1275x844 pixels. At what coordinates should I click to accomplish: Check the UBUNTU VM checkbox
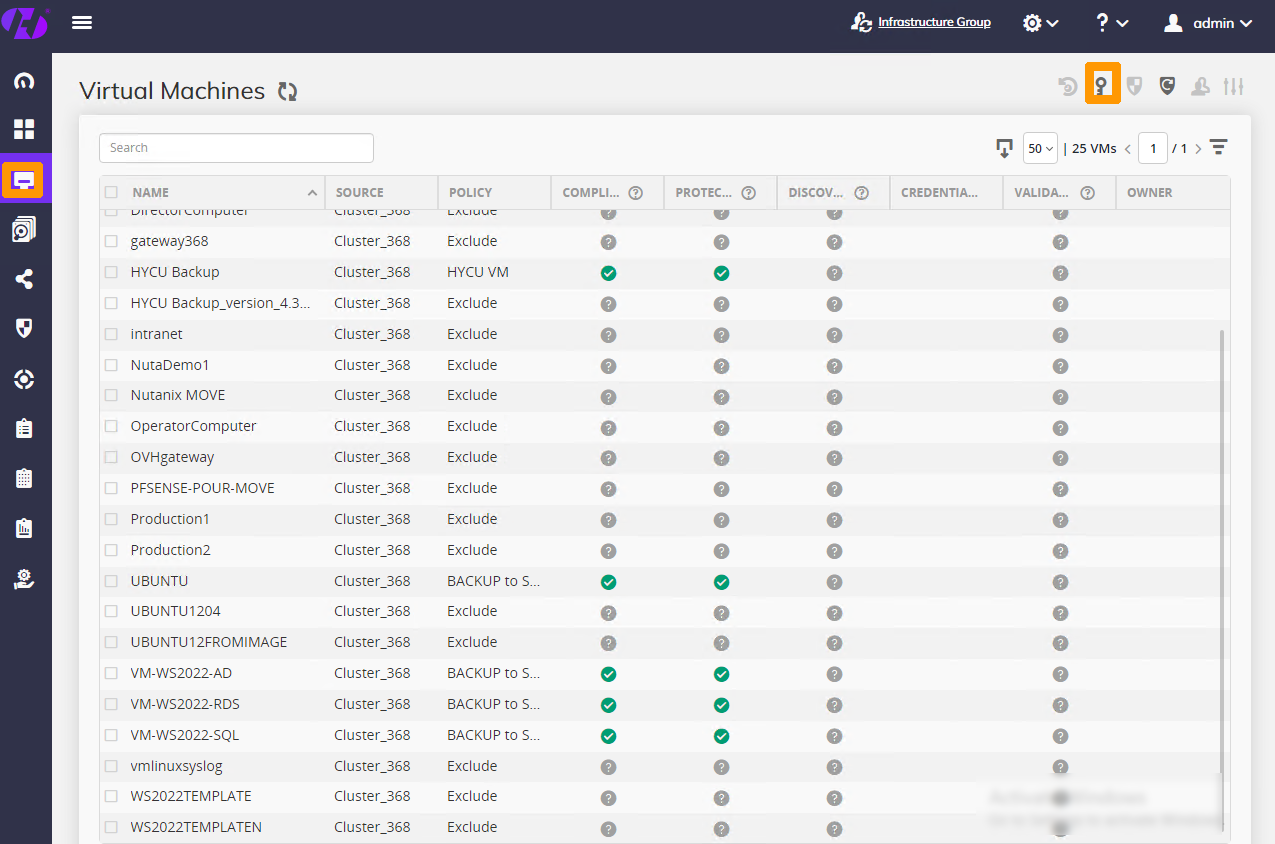tap(111, 581)
